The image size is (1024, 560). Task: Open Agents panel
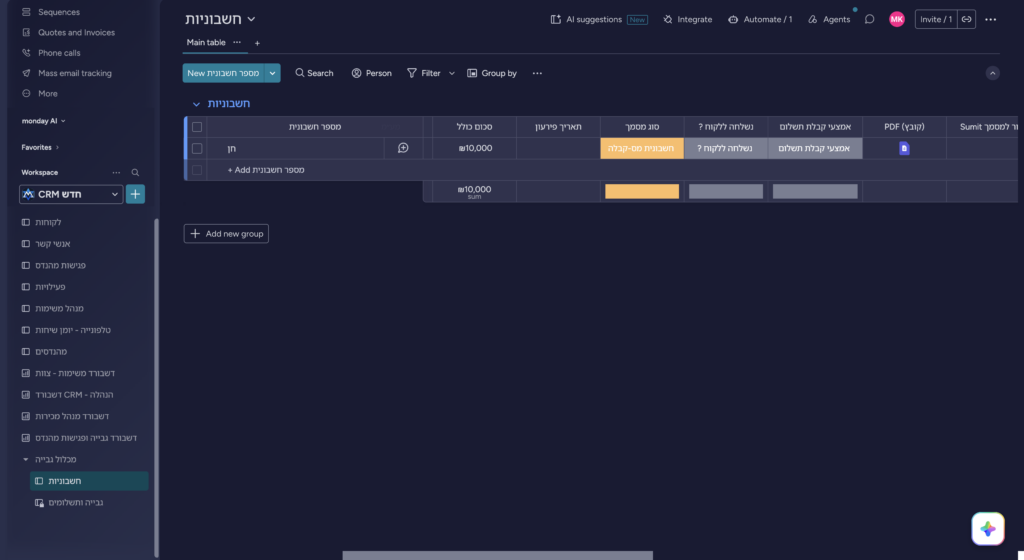829,20
